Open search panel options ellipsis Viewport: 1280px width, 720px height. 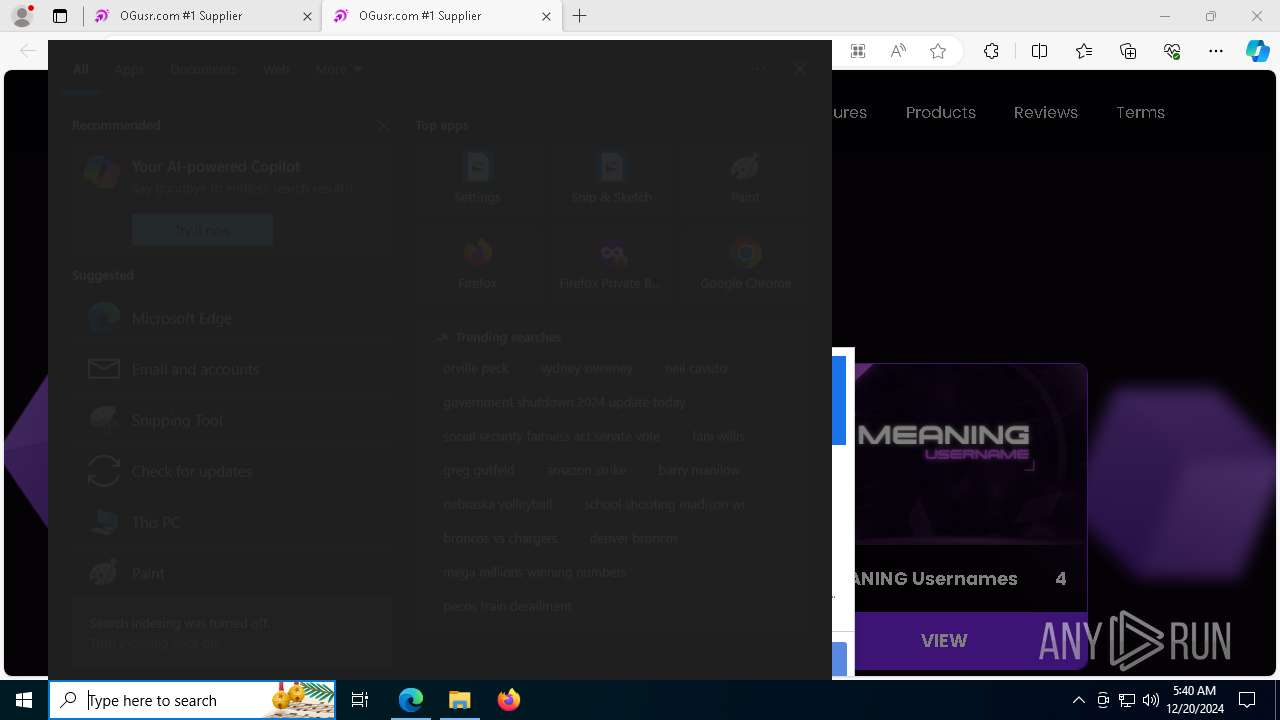click(x=760, y=69)
